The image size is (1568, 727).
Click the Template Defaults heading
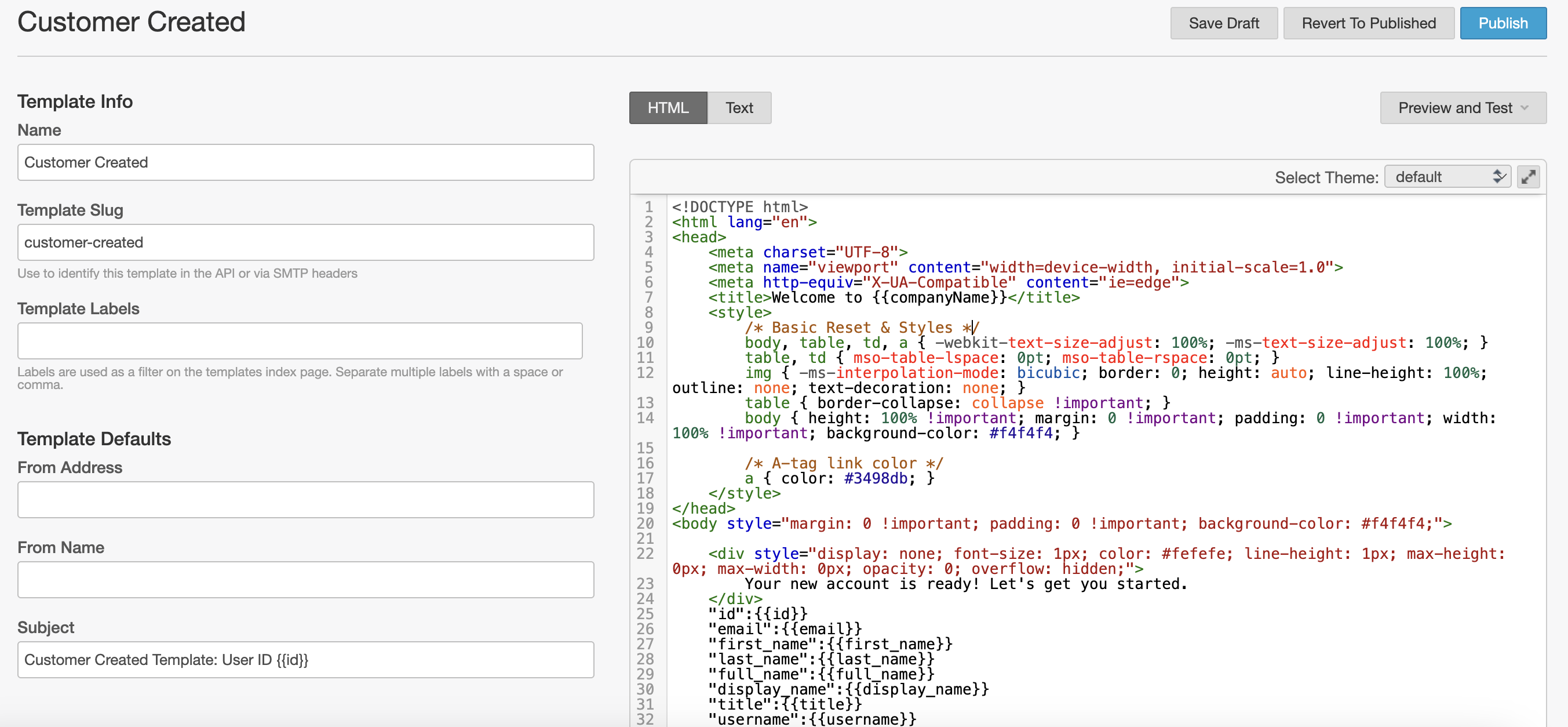94,438
